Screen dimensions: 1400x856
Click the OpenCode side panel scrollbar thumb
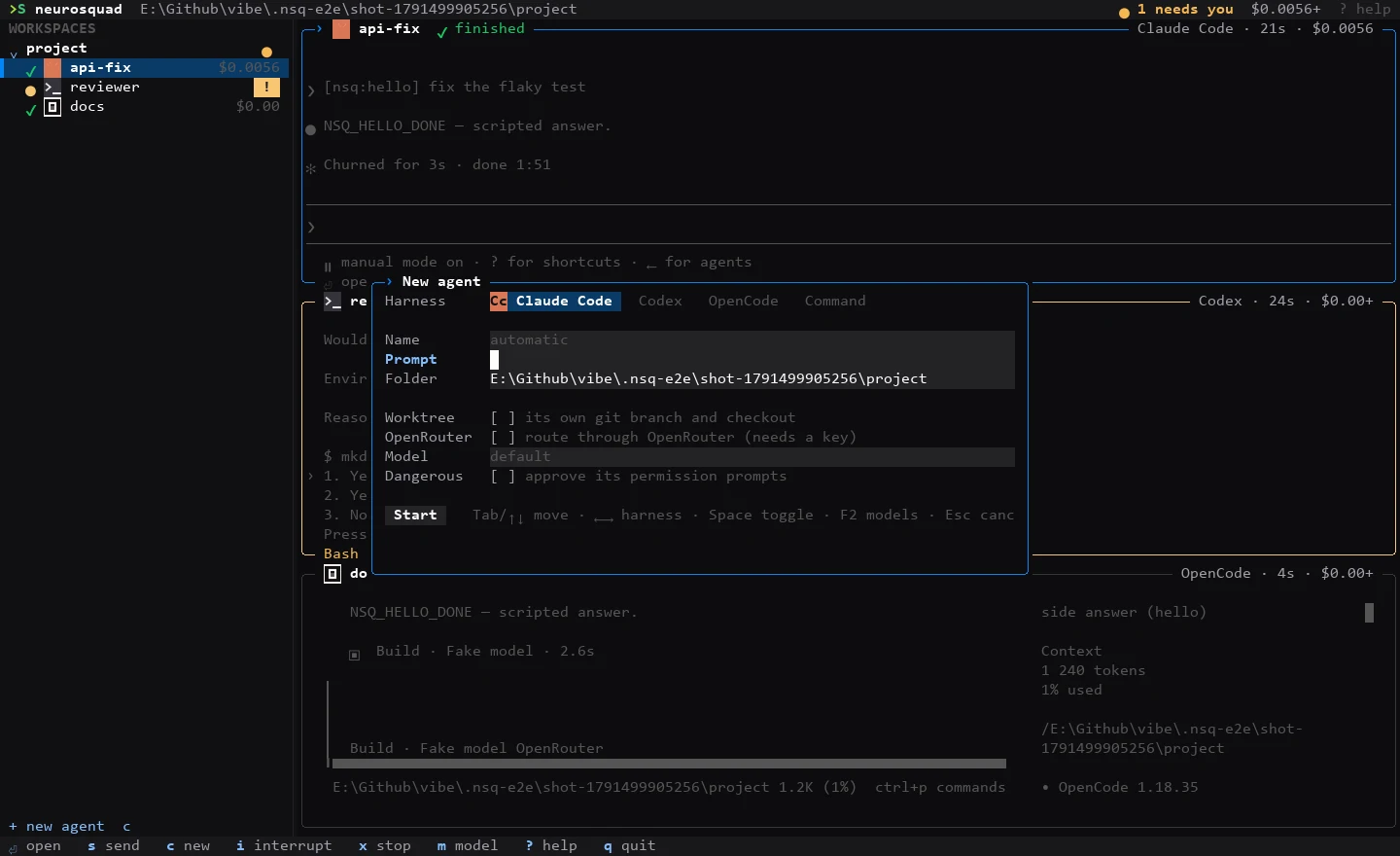[x=1369, y=613]
